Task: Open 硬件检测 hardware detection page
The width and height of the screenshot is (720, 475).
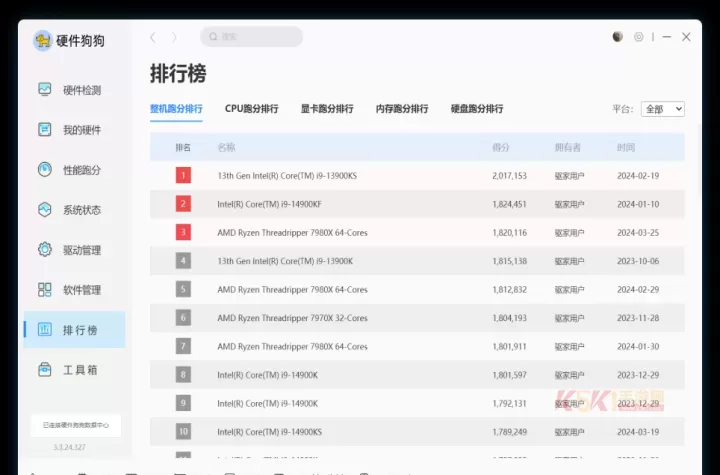Action: pos(74,90)
